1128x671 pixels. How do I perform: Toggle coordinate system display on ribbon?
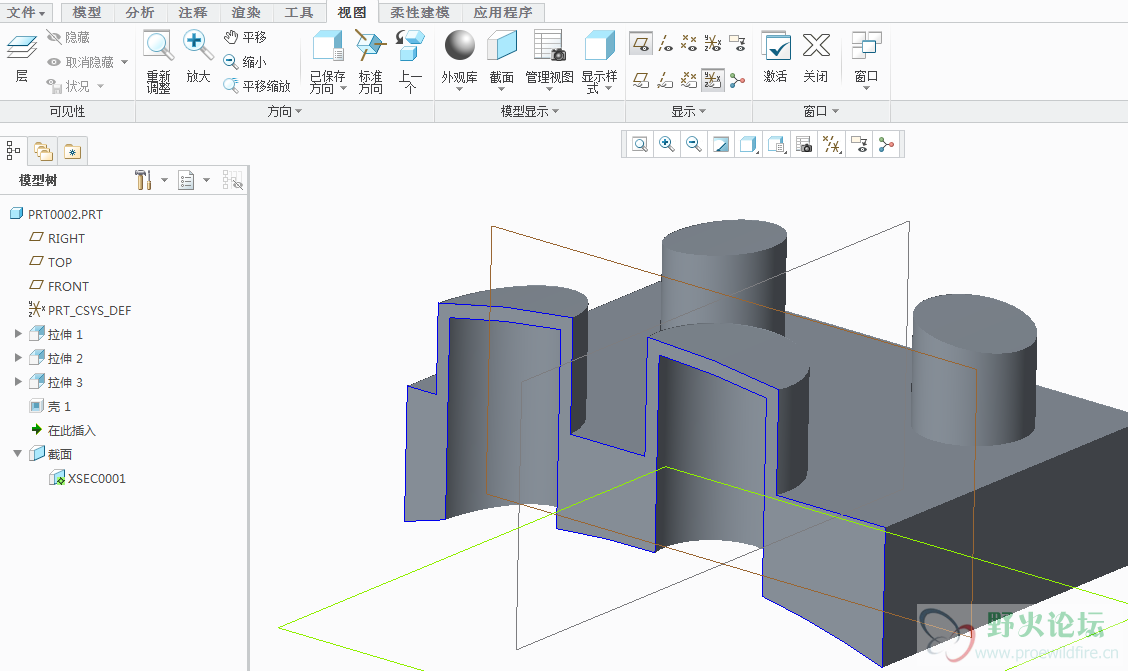(713, 43)
